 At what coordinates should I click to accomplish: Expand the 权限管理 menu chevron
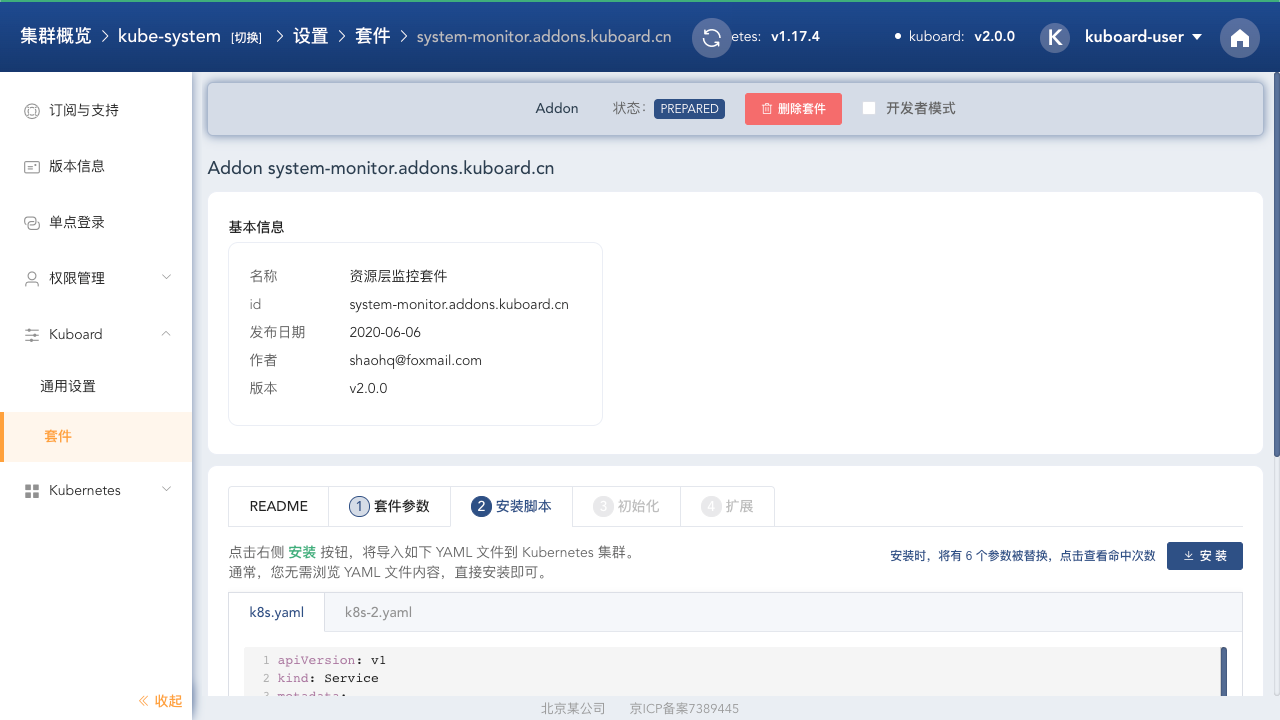(167, 277)
